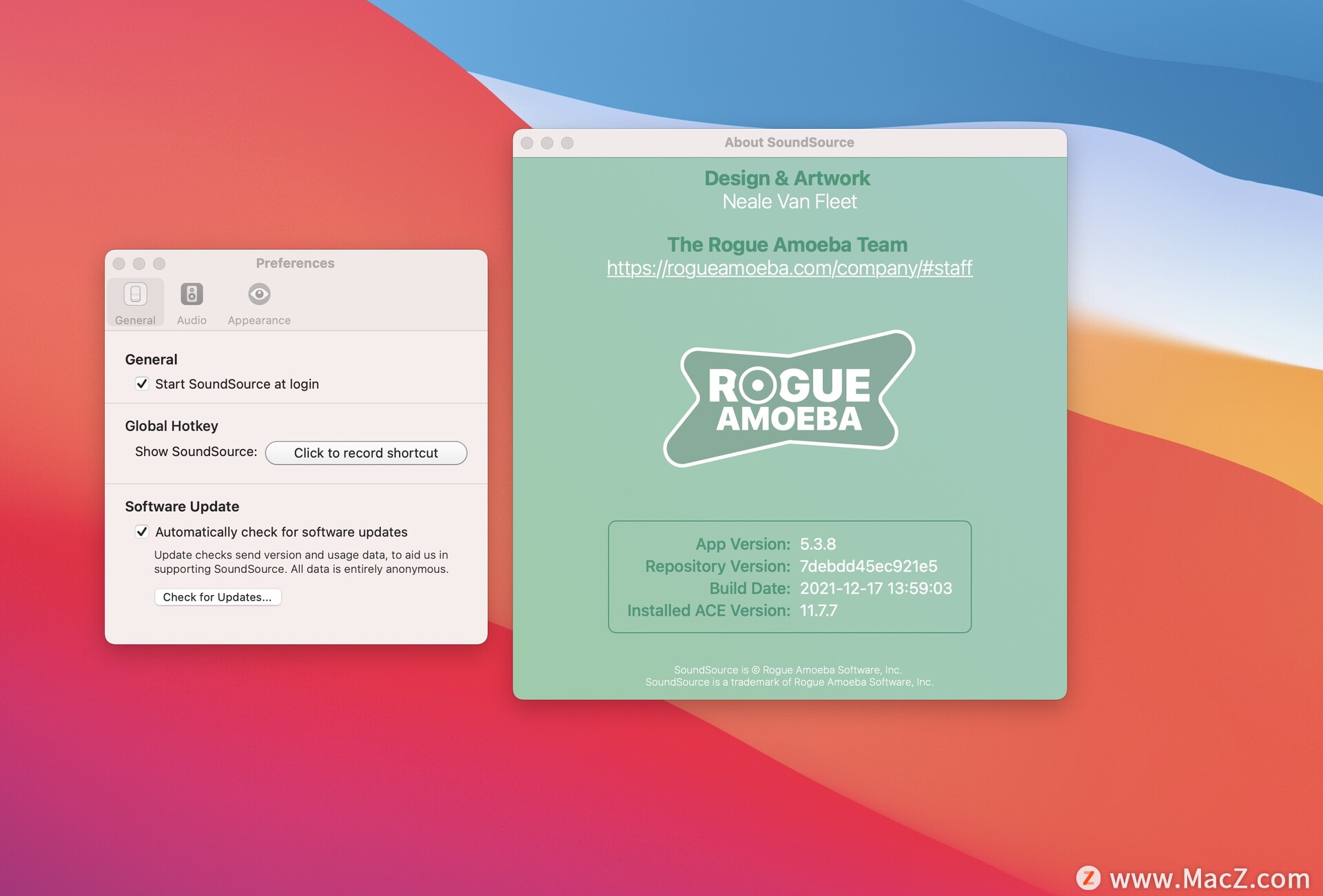1323x896 pixels.
Task: Expand the Appearance preferences panel
Action: (x=259, y=302)
